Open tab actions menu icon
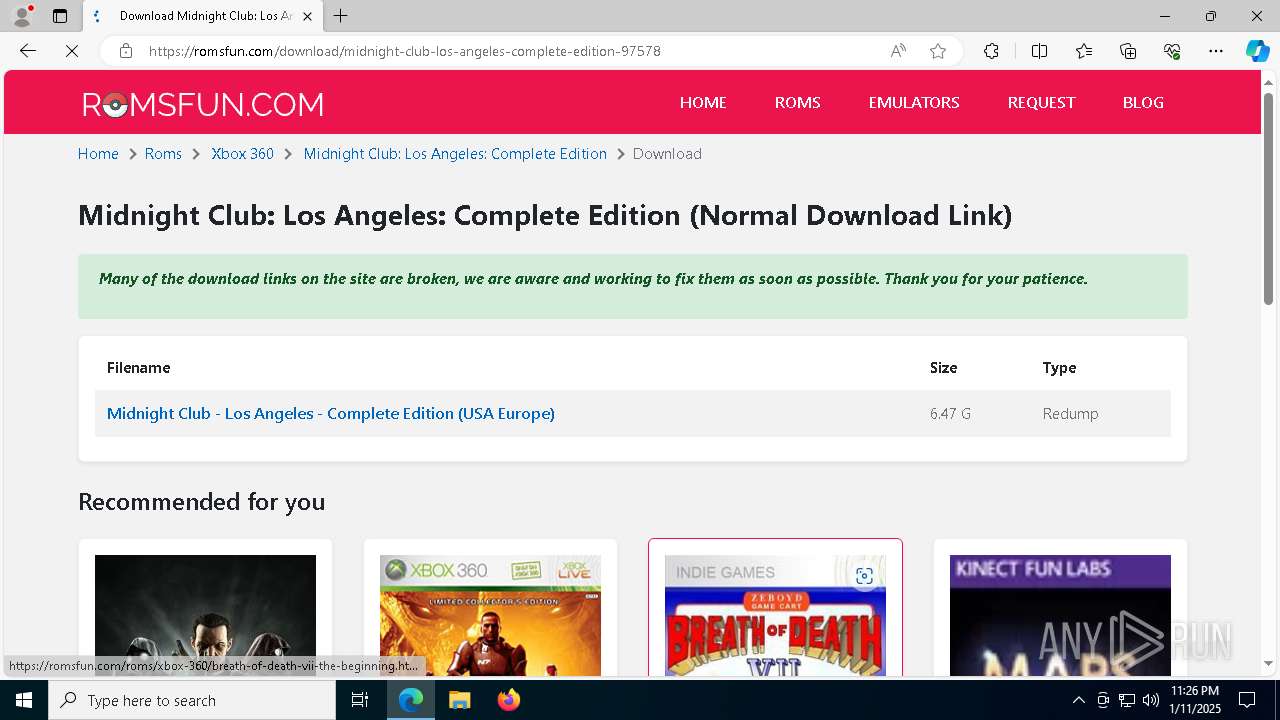 tap(60, 16)
